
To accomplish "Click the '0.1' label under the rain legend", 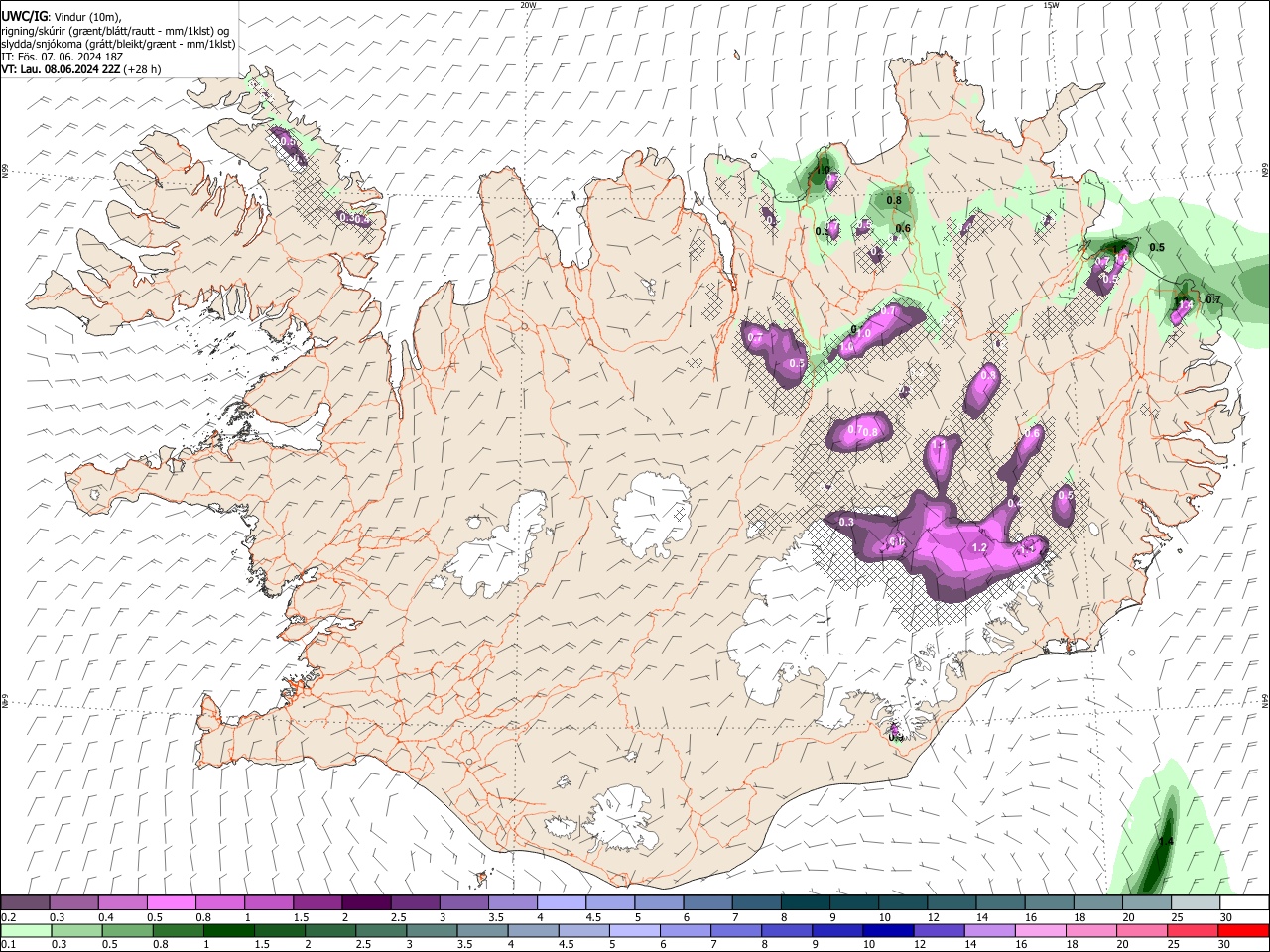I will (8, 944).
